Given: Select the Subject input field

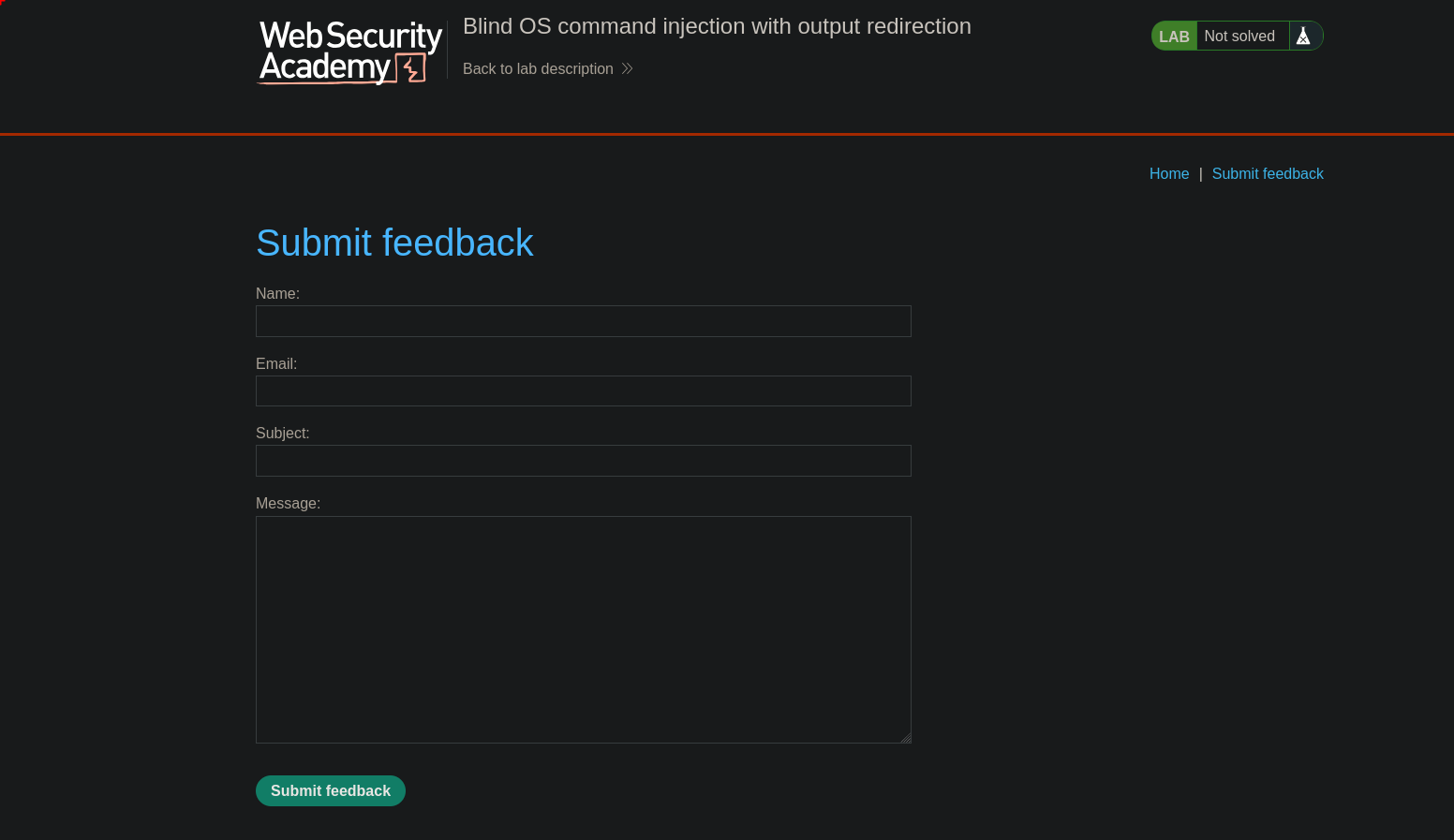Looking at the screenshot, I should point(583,461).
